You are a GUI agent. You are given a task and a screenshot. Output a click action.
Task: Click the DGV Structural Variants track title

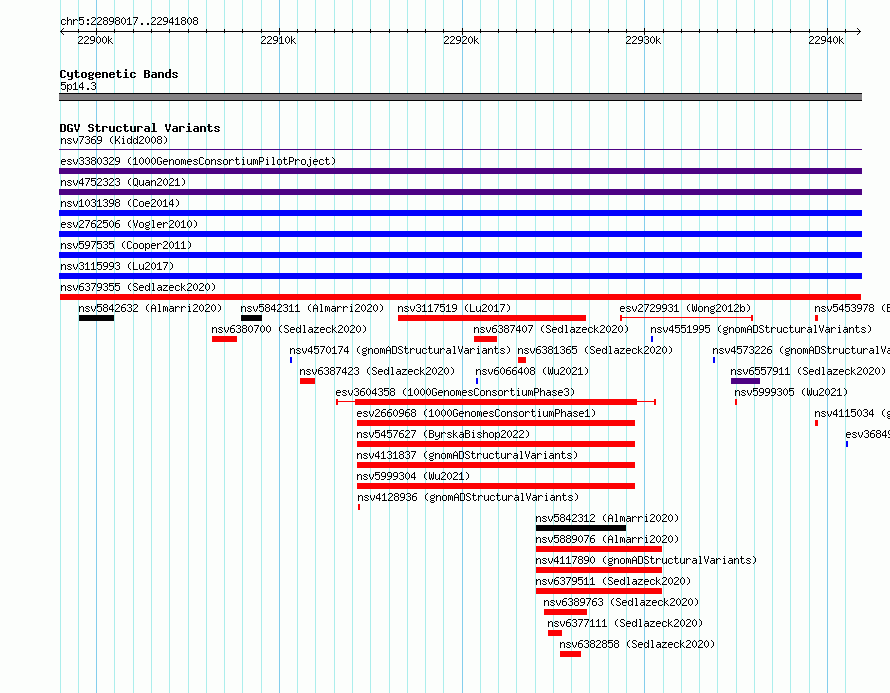click(140, 128)
